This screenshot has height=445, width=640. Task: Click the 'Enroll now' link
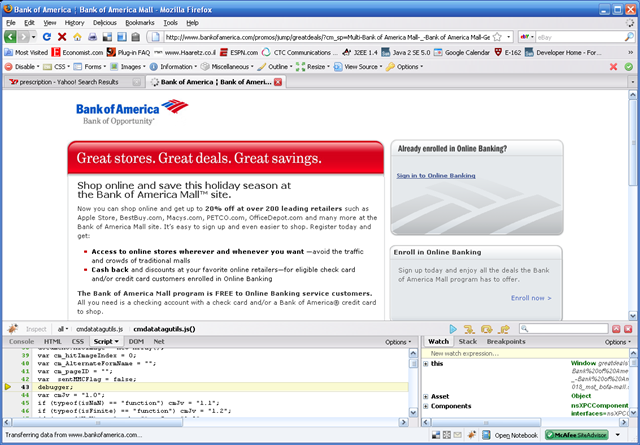coord(530,297)
